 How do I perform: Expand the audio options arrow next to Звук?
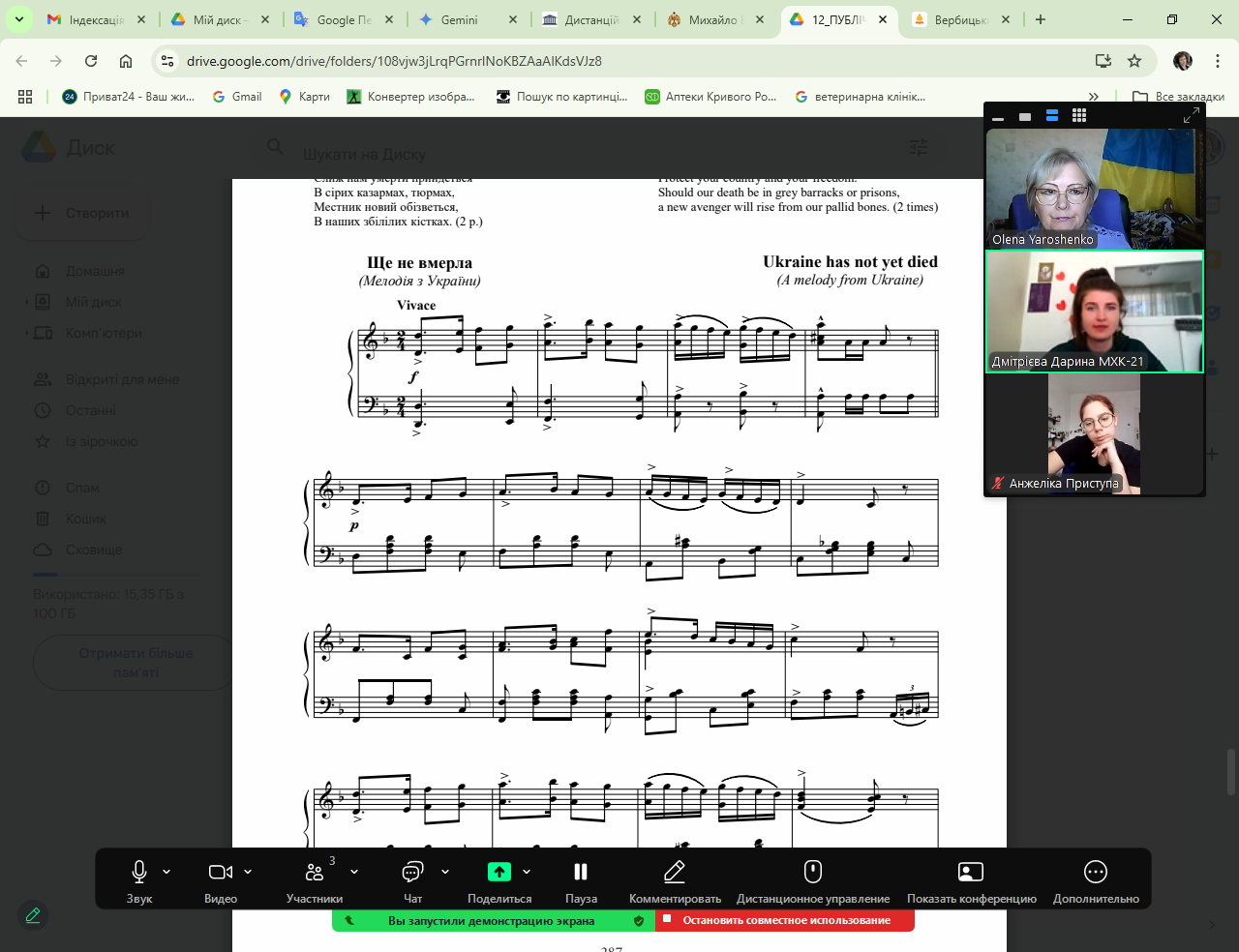pyautogui.click(x=166, y=872)
